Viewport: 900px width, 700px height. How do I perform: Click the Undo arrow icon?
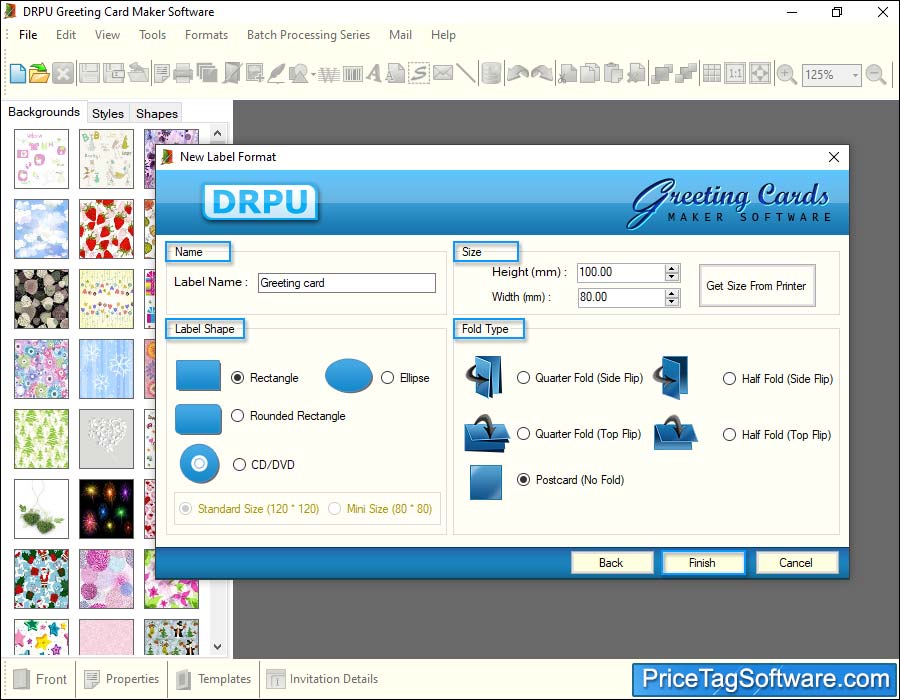tap(518, 74)
